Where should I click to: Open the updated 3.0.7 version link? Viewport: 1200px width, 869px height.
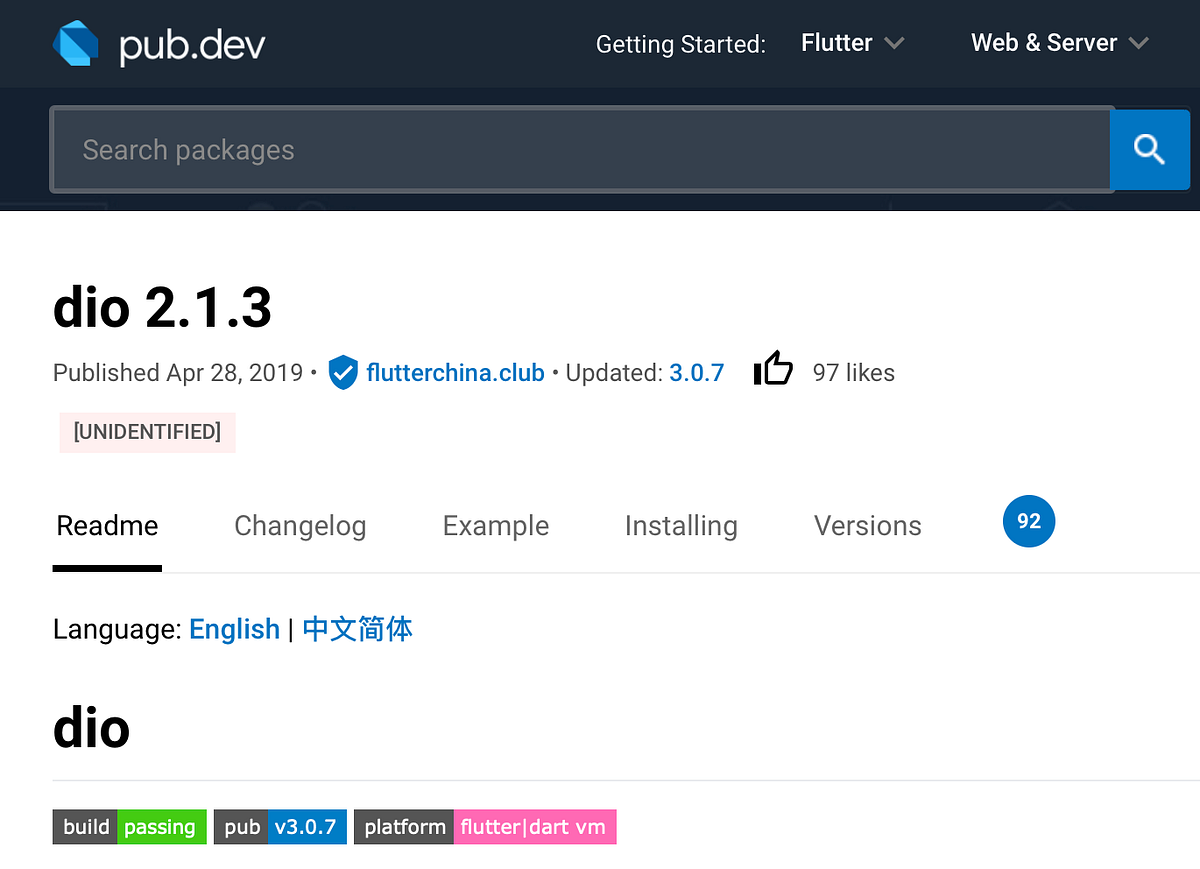tap(696, 373)
